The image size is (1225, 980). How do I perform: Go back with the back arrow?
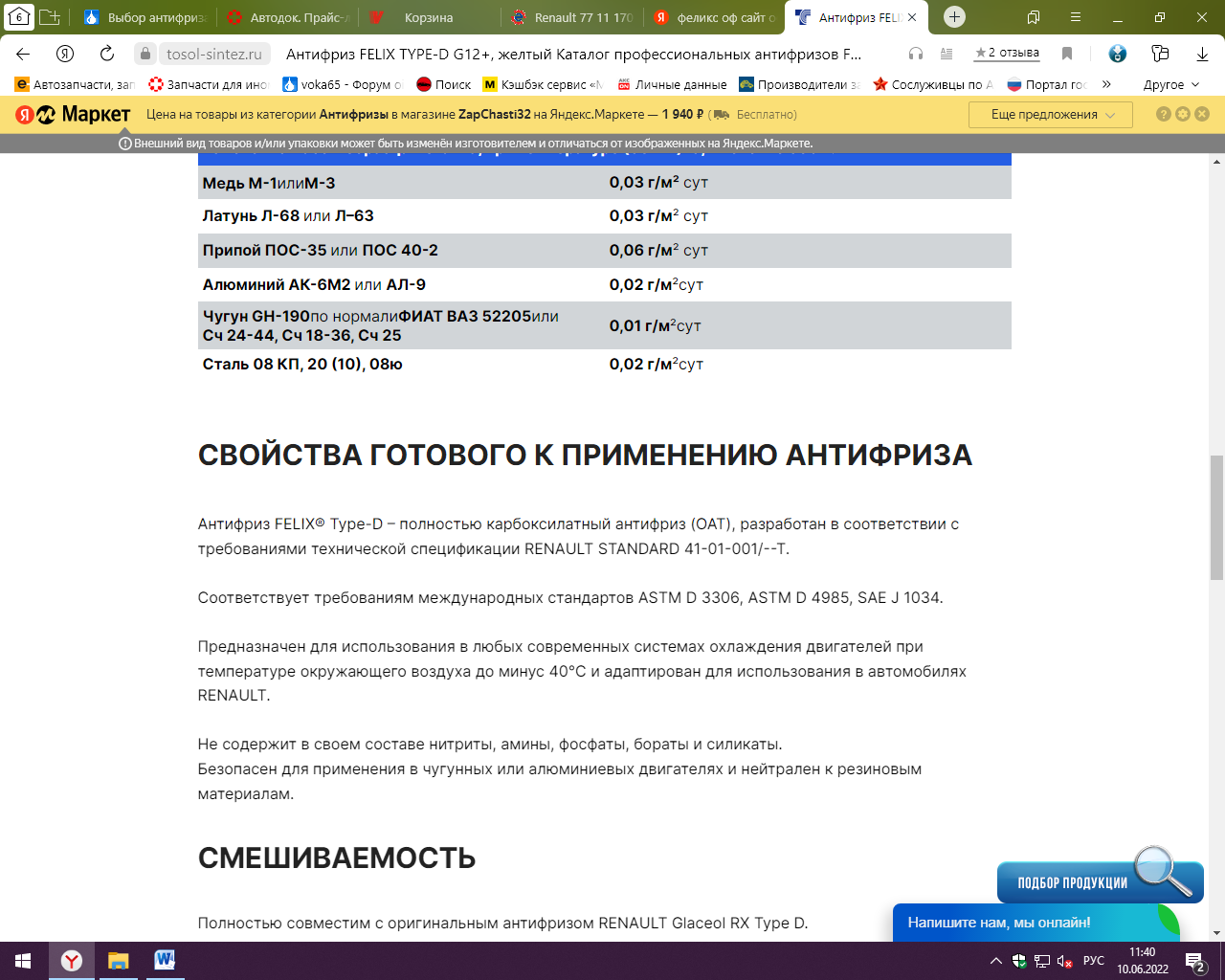pyautogui.click(x=23, y=54)
